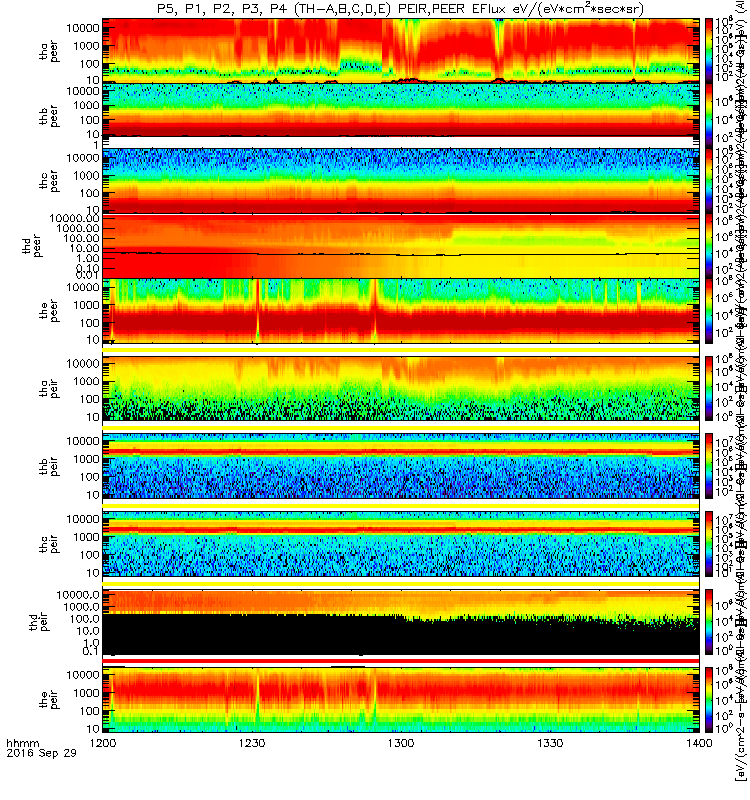Click the color bar beside thb peer panel
750x800 pixels.
pos(709,116)
